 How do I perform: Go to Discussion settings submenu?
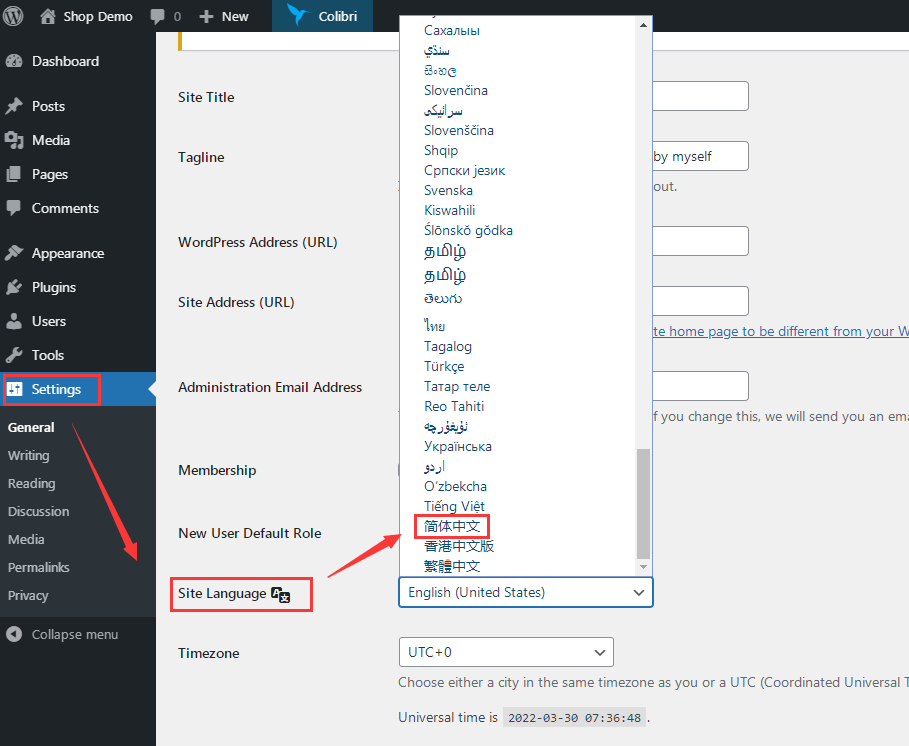[x=38, y=511]
